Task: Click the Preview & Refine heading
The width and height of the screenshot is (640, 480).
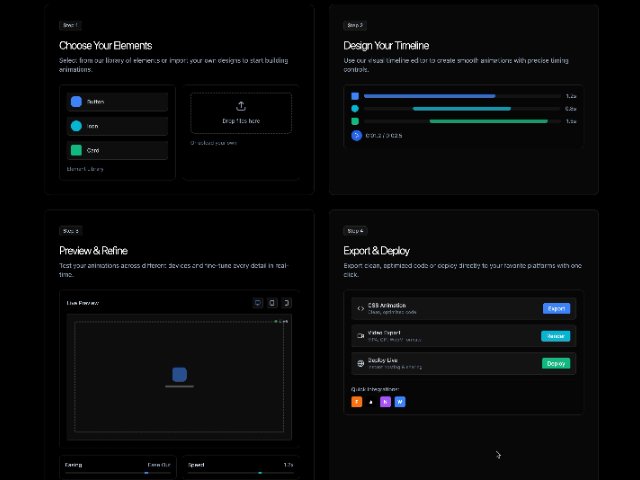Action: pyautogui.click(x=93, y=251)
